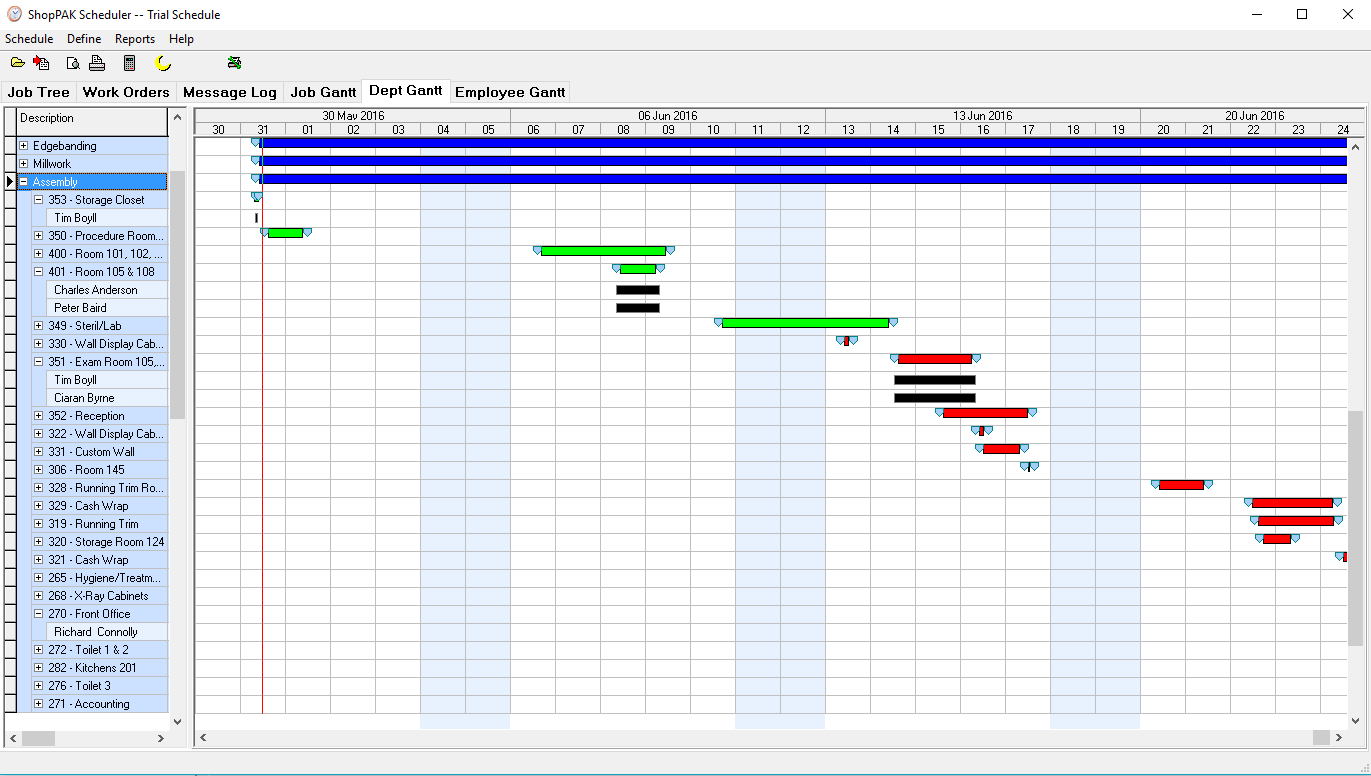Expand the 352 - Reception job
This screenshot has width=1371, height=776.
pos(39,416)
